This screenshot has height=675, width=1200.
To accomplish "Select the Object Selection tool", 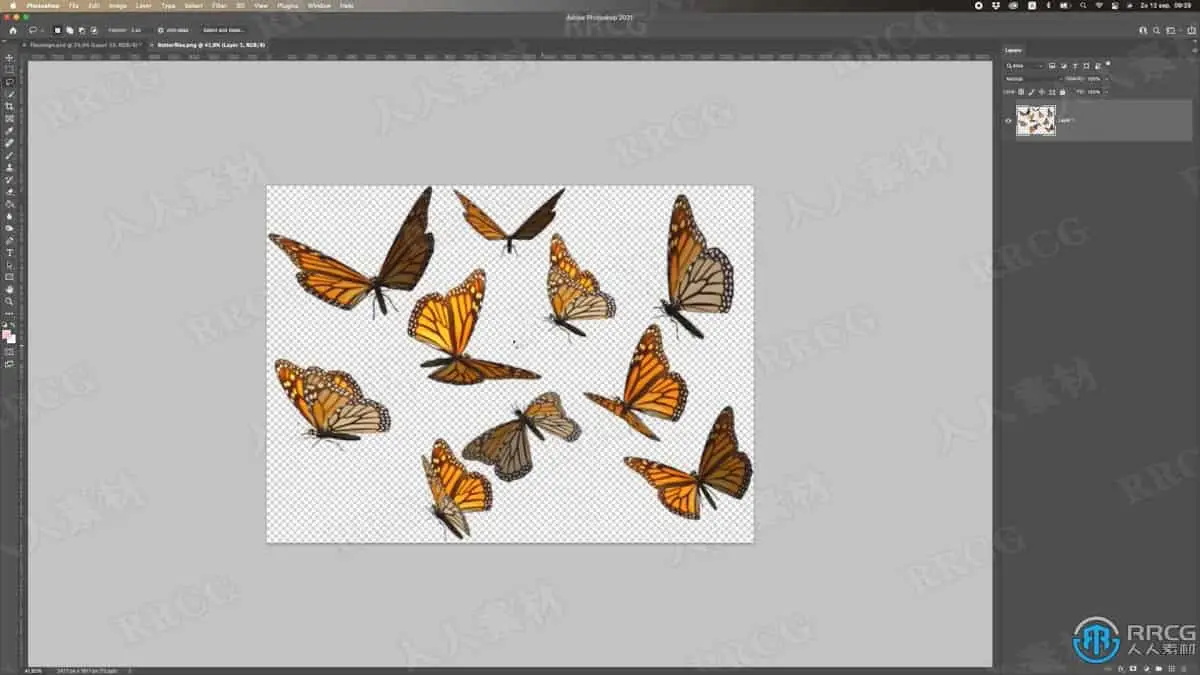I will 9,94.
